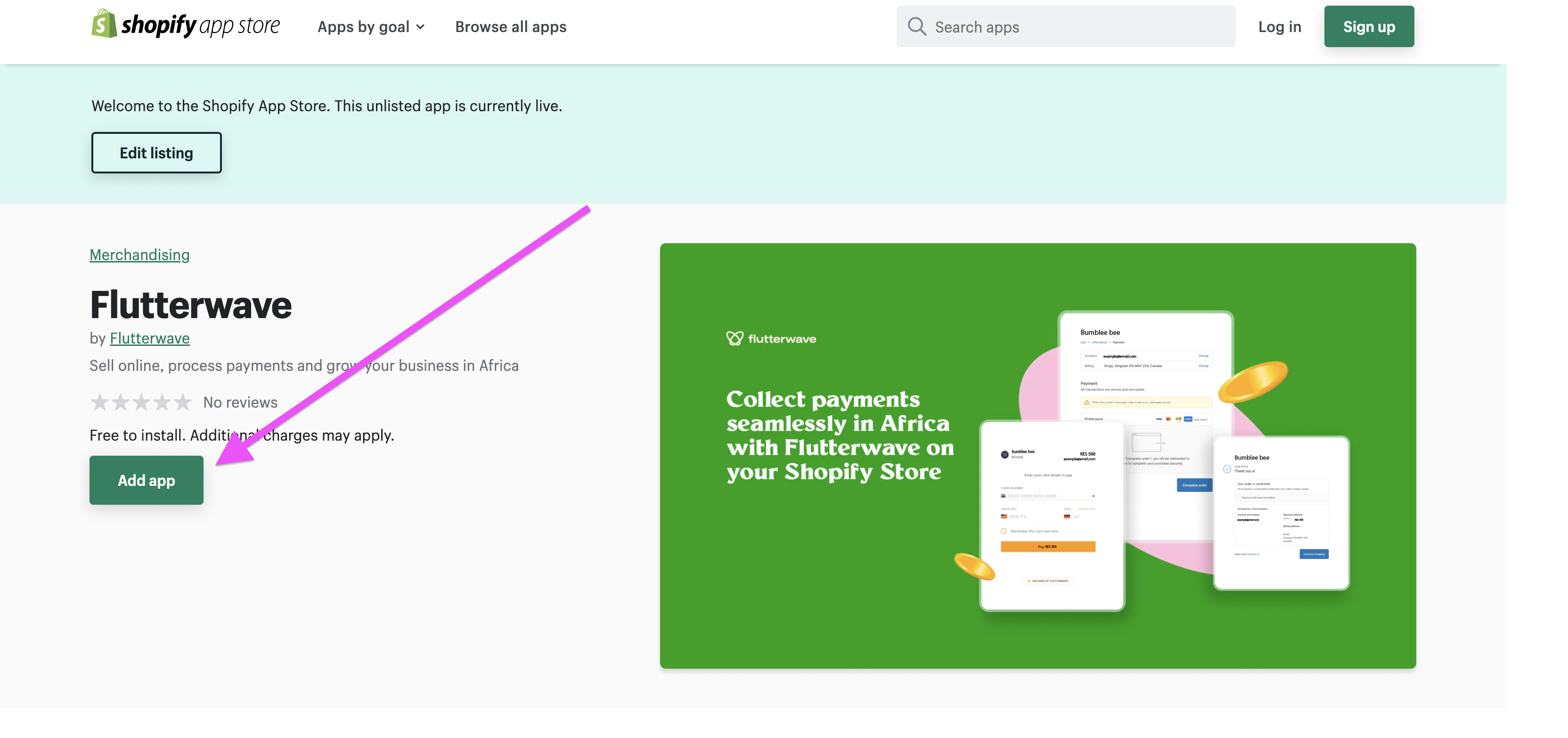Click the Edit listing button
Screen dimensions: 1568x738
point(156,152)
